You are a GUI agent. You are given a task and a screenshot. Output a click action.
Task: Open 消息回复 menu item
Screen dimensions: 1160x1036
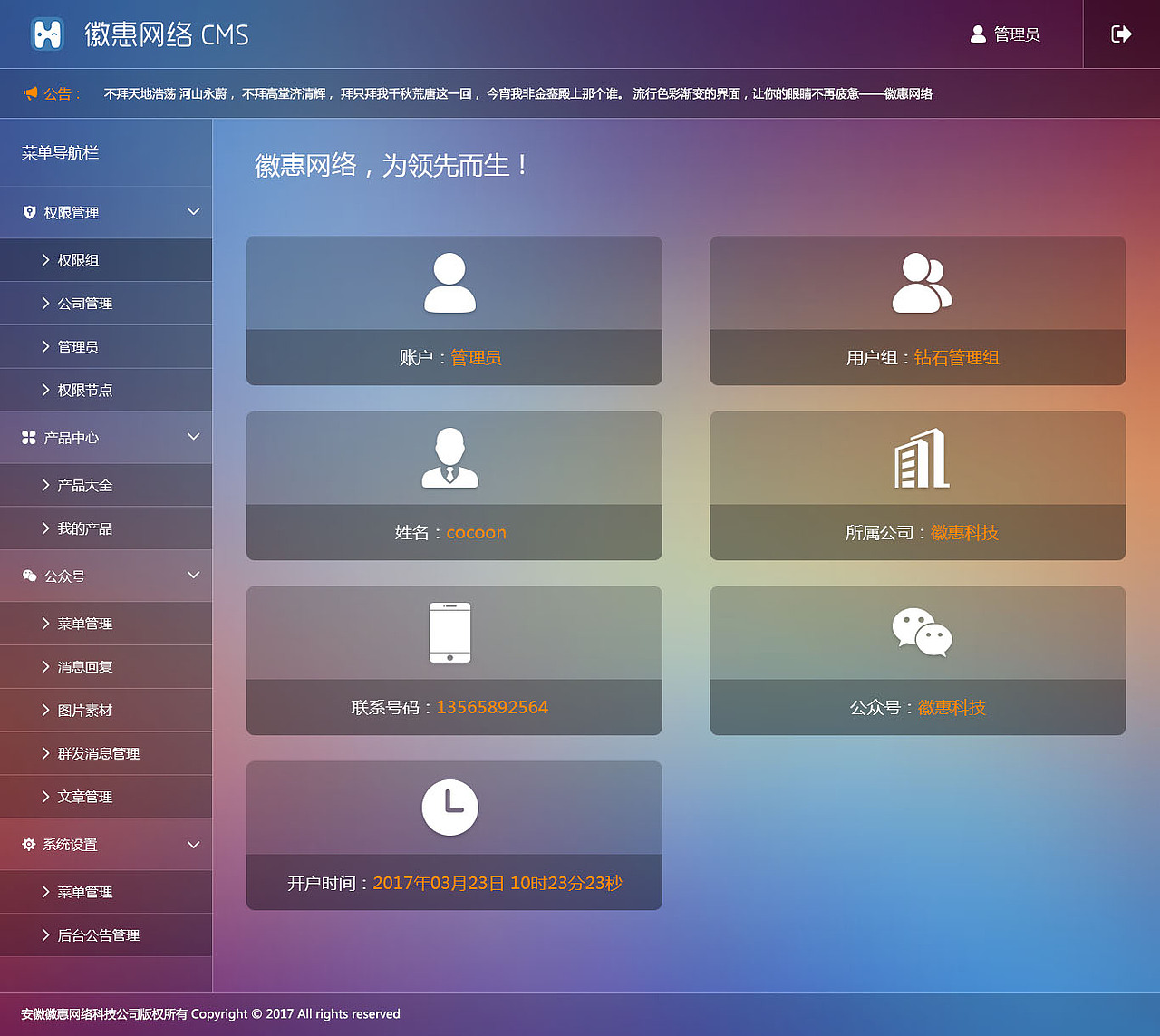(x=106, y=666)
